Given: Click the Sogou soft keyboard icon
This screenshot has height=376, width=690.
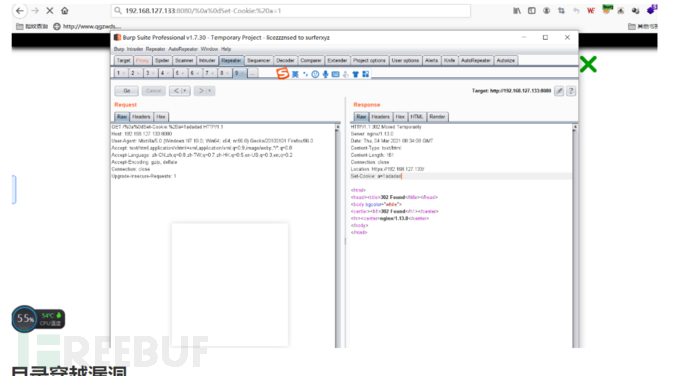Looking at the screenshot, I should (x=335, y=74).
